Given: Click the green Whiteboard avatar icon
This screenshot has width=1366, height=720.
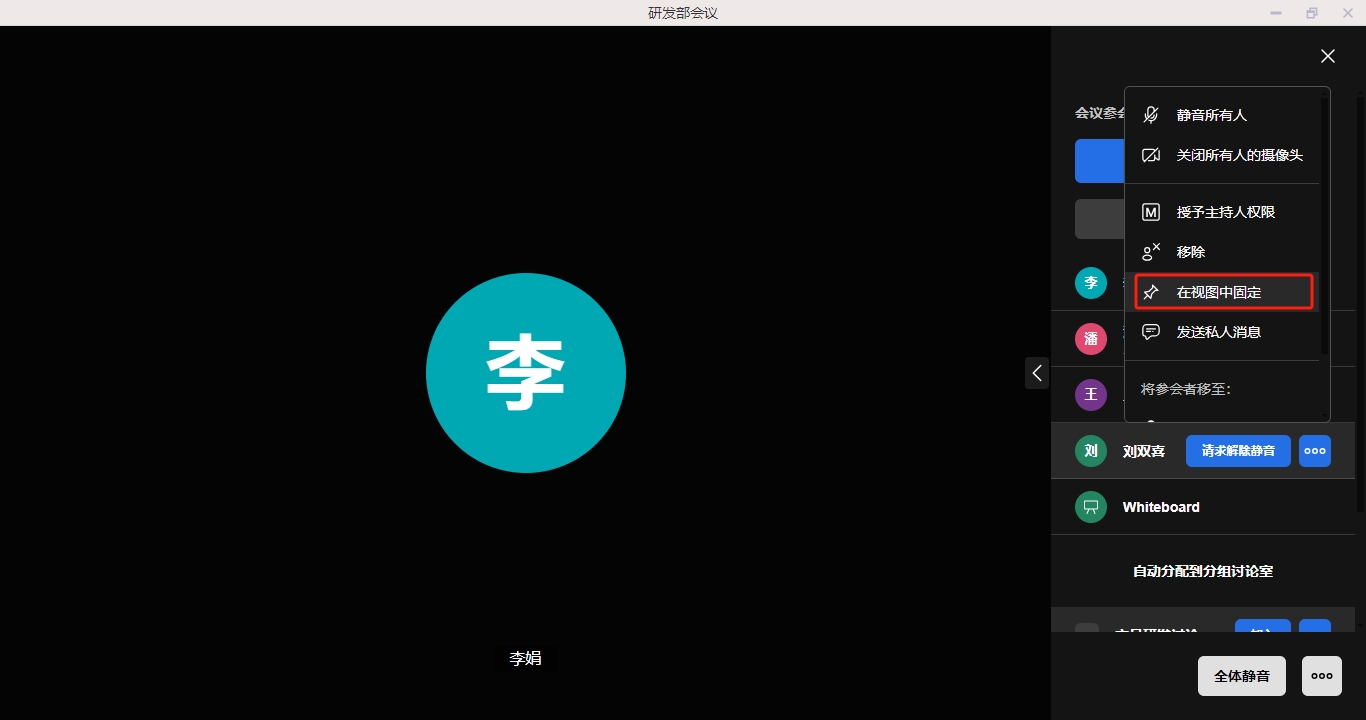Looking at the screenshot, I should pyautogui.click(x=1091, y=507).
